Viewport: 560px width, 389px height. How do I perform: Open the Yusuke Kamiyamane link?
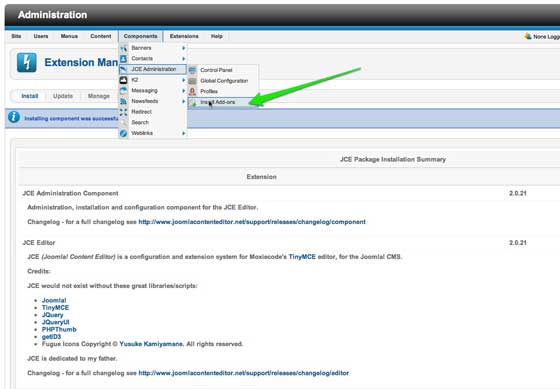[x=151, y=344]
